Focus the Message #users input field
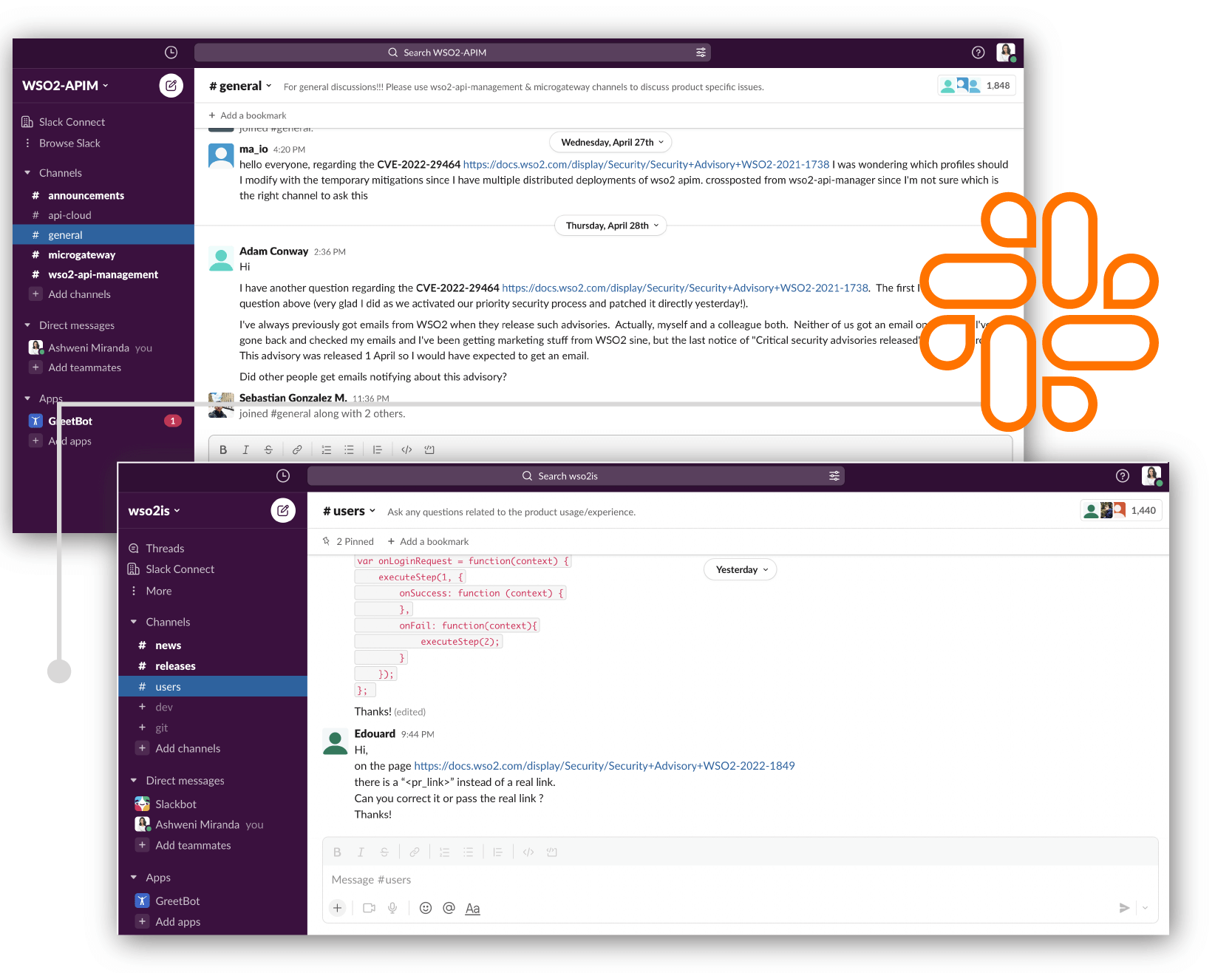 point(740,880)
